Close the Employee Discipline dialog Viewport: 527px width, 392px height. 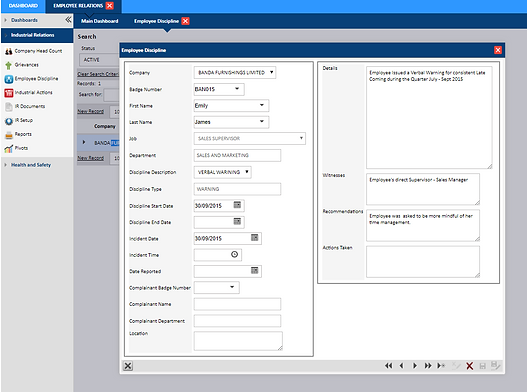pyautogui.click(x=498, y=50)
